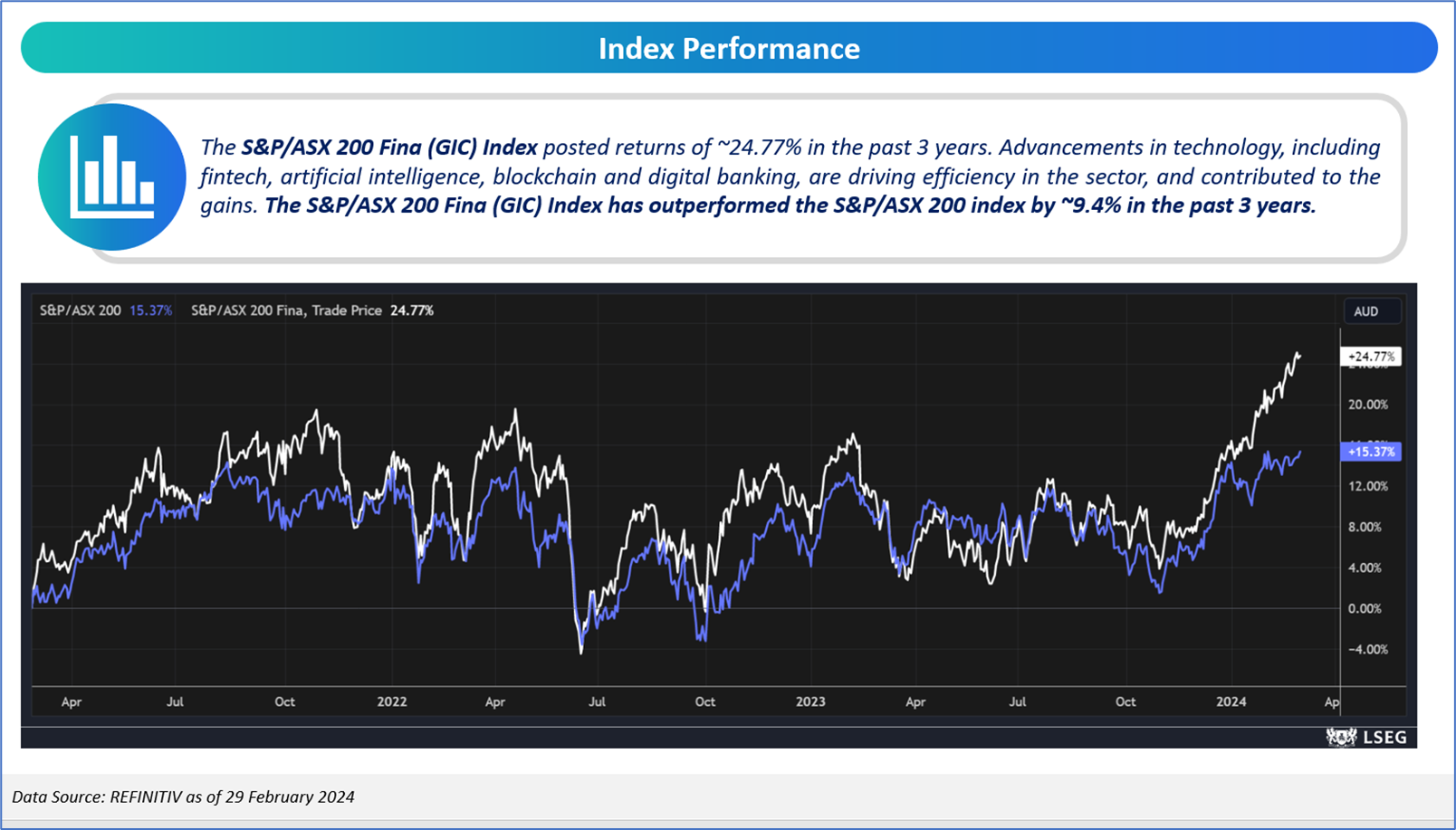This screenshot has width=1456, height=830.
Task: Click the blue +15.37% price tag
Action: point(1371,452)
